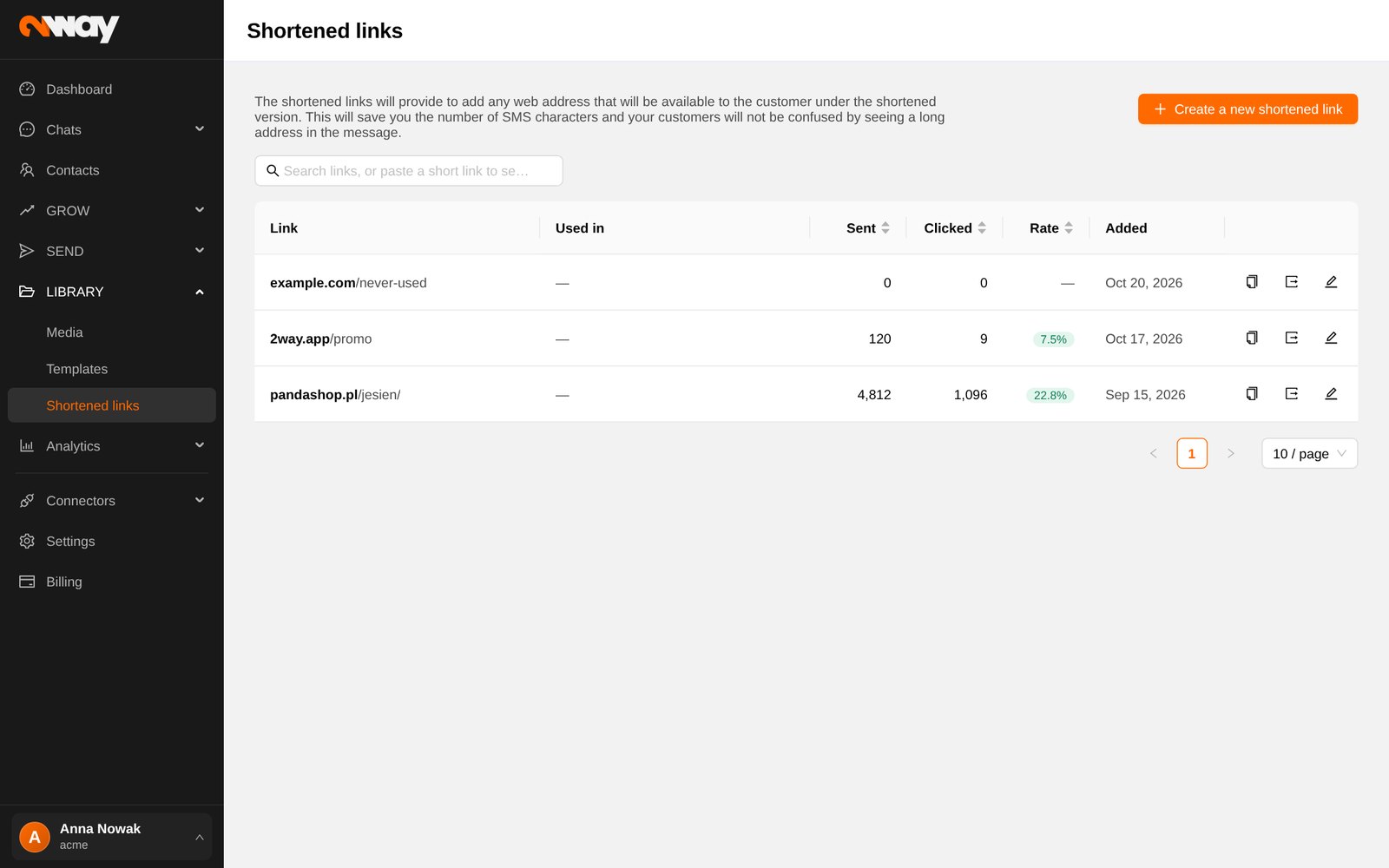Click the Dashboard gauge icon

[27, 89]
